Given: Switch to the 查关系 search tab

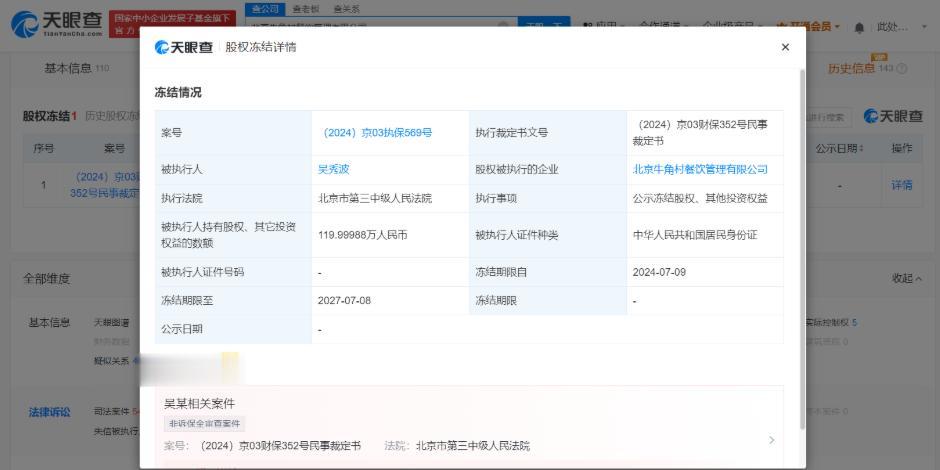Looking at the screenshot, I should click(347, 9).
